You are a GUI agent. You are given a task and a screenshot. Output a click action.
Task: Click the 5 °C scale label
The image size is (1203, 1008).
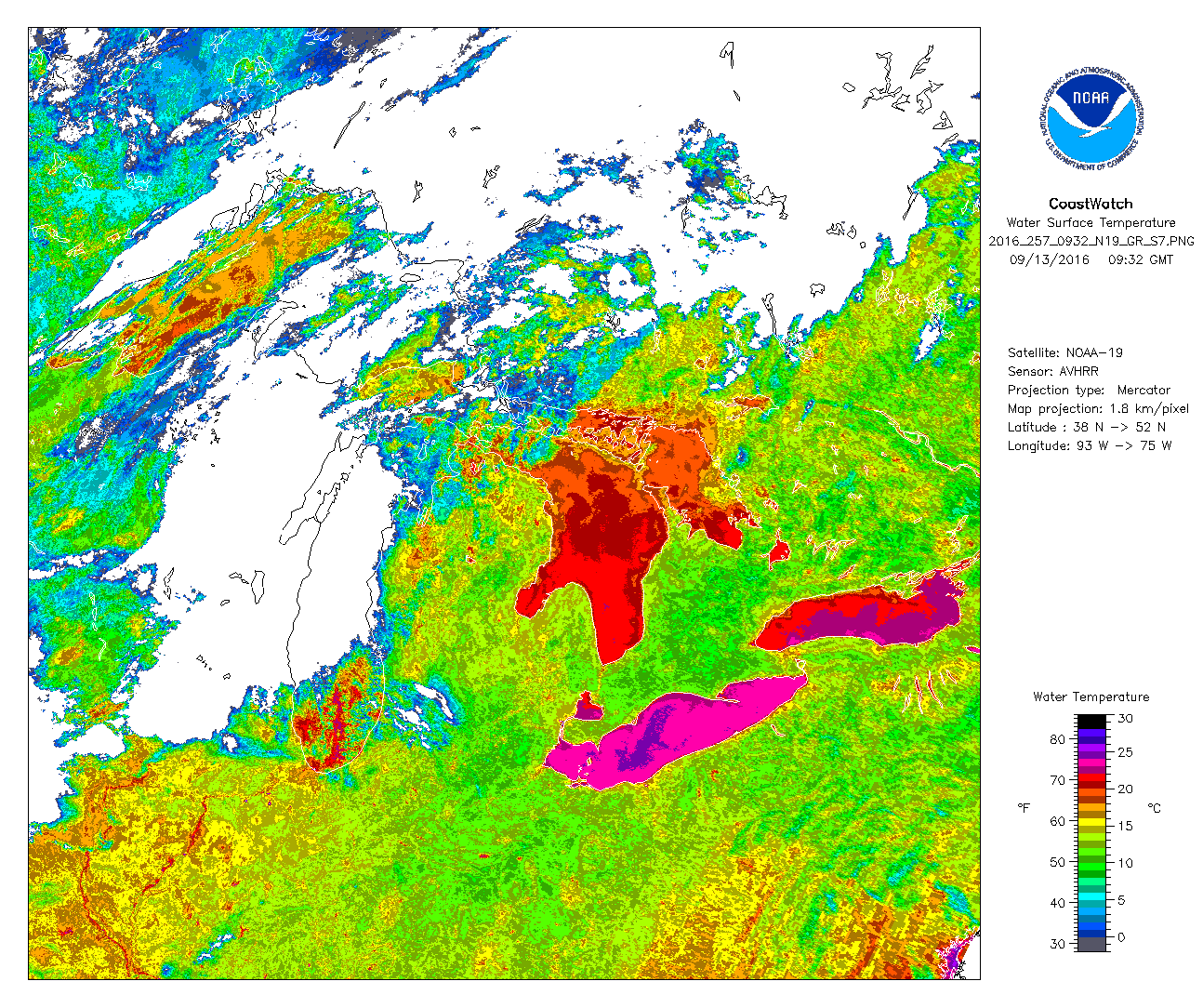[x=1121, y=900]
